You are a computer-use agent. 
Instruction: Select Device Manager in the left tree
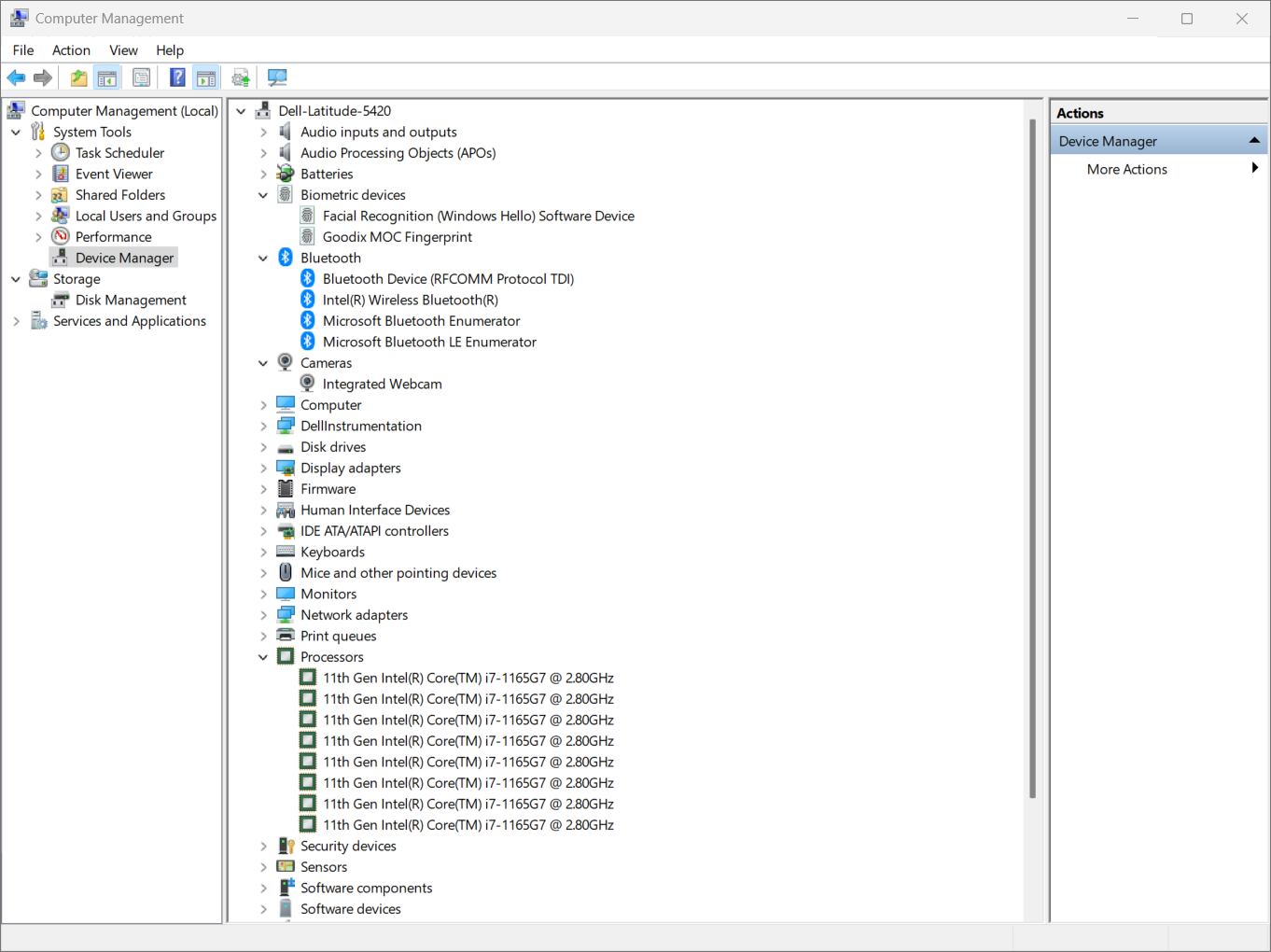pyautogui.click(x=124, y=258)
